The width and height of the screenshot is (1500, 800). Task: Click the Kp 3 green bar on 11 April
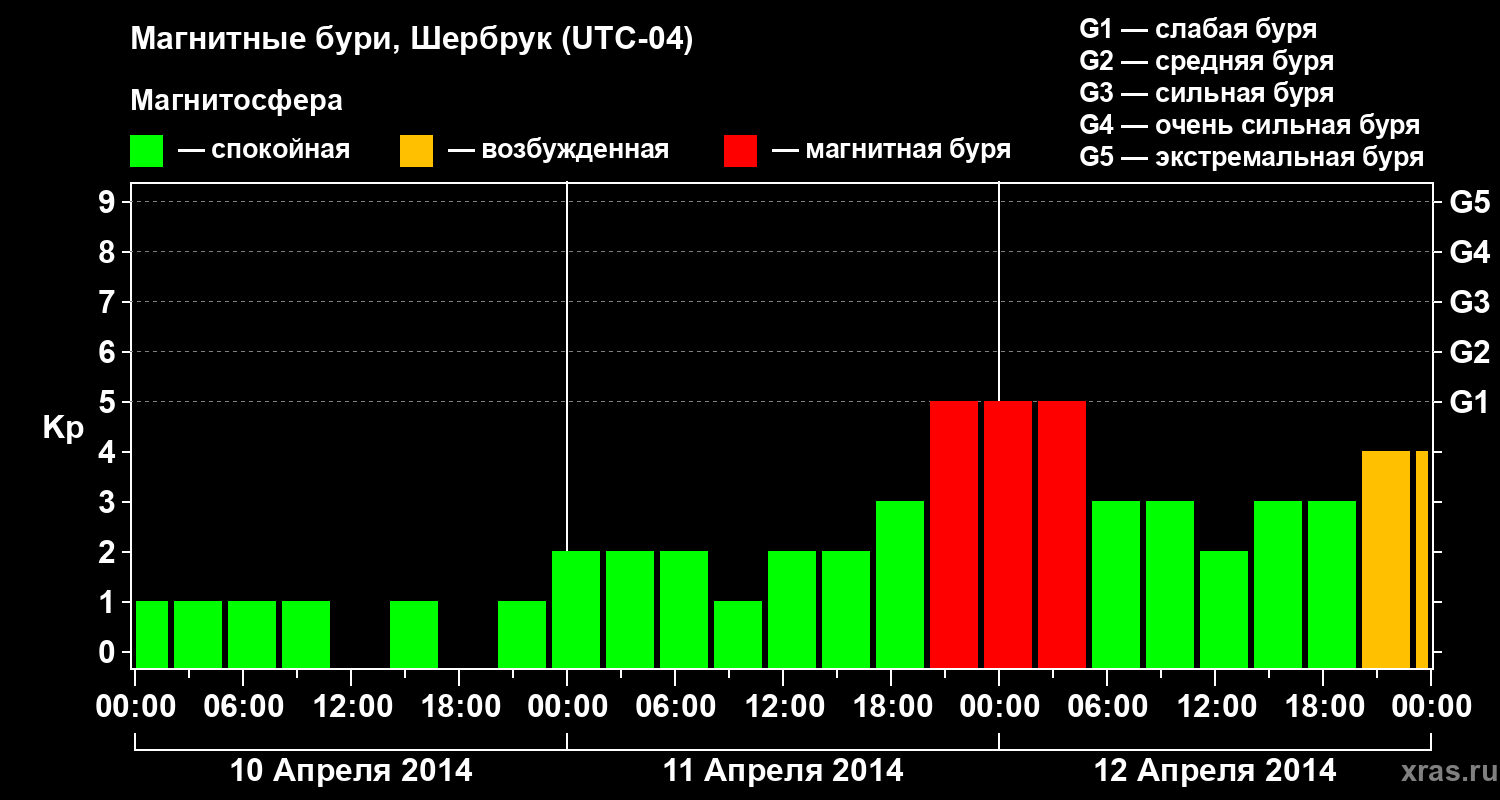click(x=900, y=585)
